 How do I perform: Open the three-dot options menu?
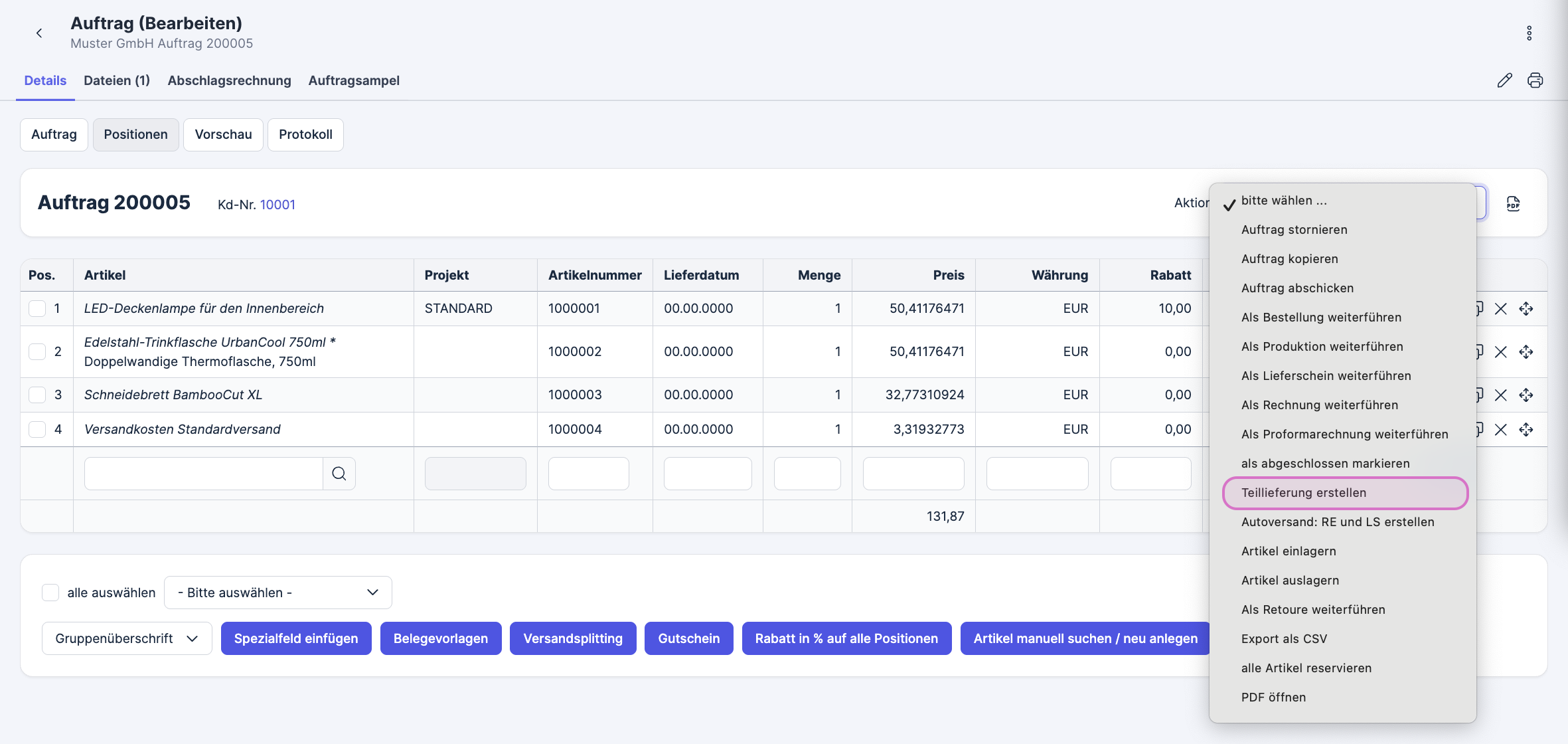point(1529,33)
